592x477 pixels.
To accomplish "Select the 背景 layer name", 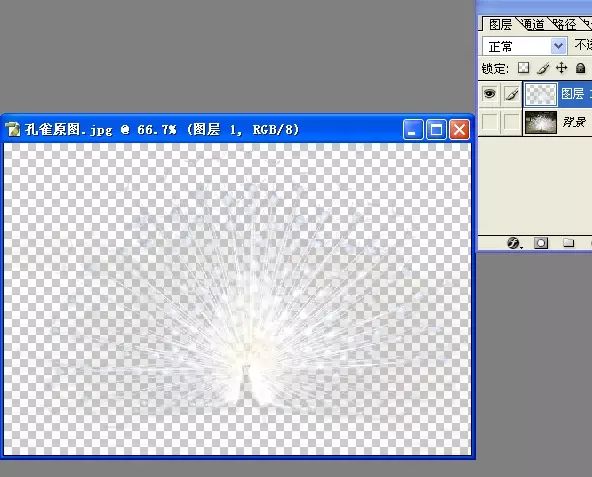I will 574,122.
